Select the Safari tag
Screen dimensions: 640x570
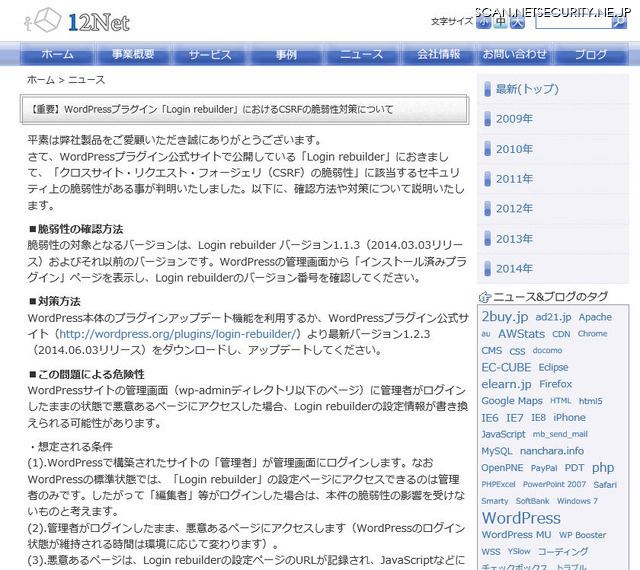tap(604, 485)
